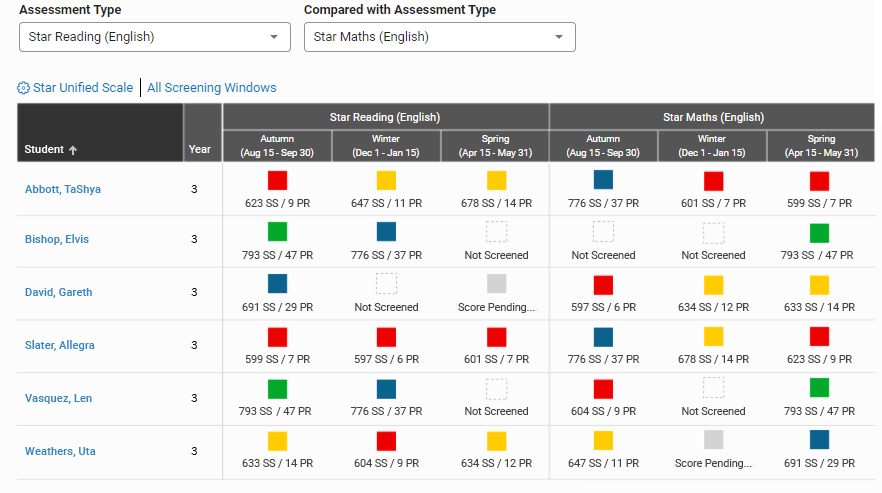Image resolution: width=882 pixels, height=493 pixels.
Task: Click the Star Maths (English) group header
Action: click(x=713, y=117)
